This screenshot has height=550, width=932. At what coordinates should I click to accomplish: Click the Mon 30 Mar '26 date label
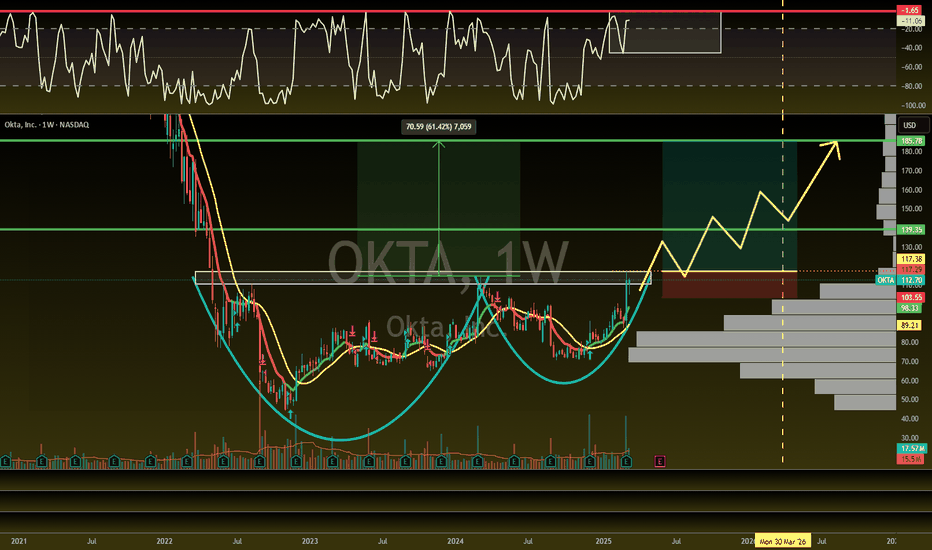tap(782, 541)
